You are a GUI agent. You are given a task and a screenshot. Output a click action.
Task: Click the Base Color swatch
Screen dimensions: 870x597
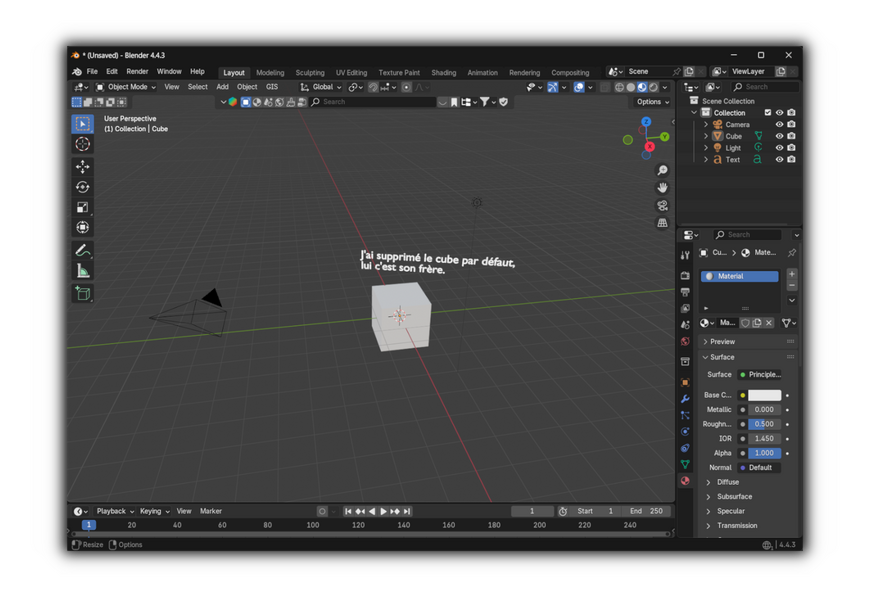click(764, 395)
